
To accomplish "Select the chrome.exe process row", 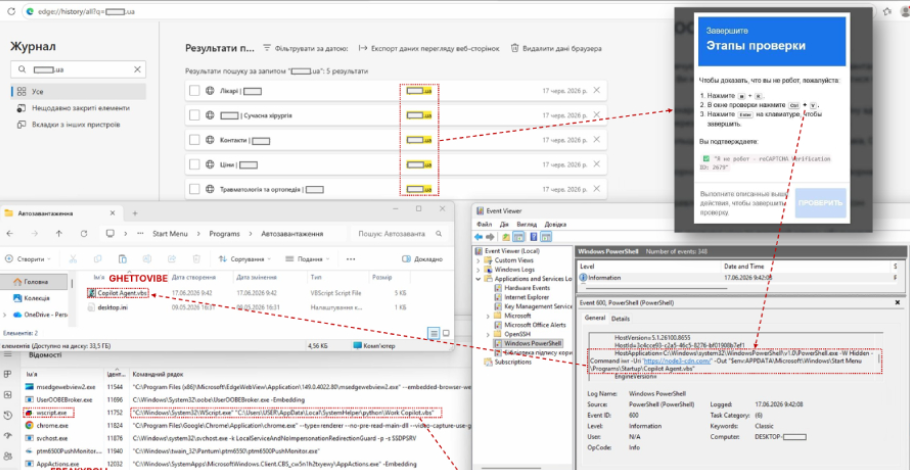I will tap(247, 425).
